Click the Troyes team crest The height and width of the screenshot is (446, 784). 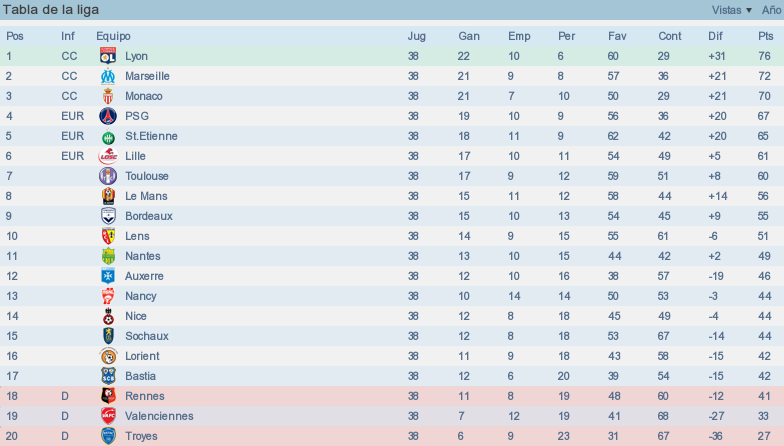click(x=108, y=436)
